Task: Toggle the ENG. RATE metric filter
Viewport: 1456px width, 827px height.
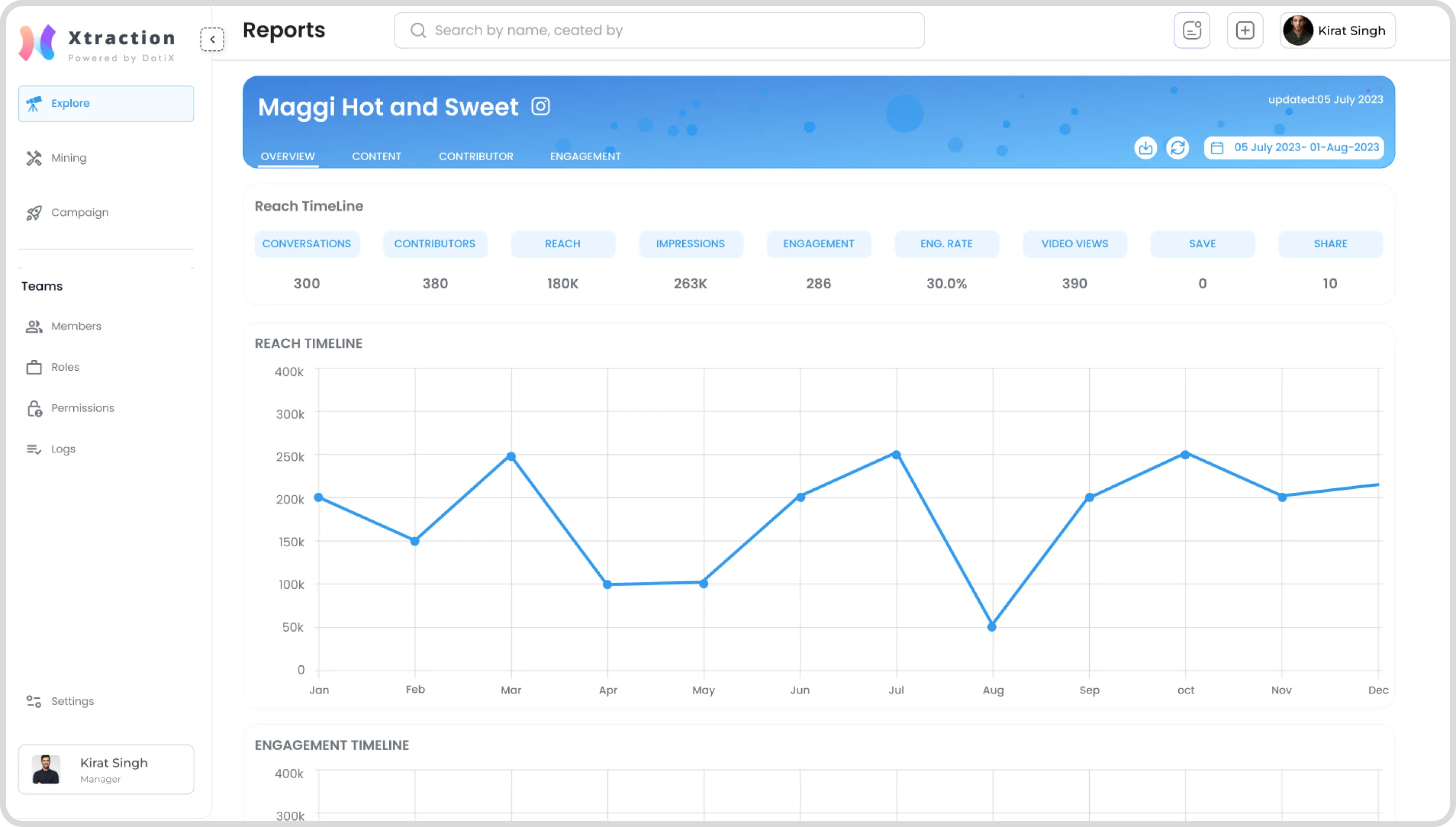Action: click(x=946, y=244)
